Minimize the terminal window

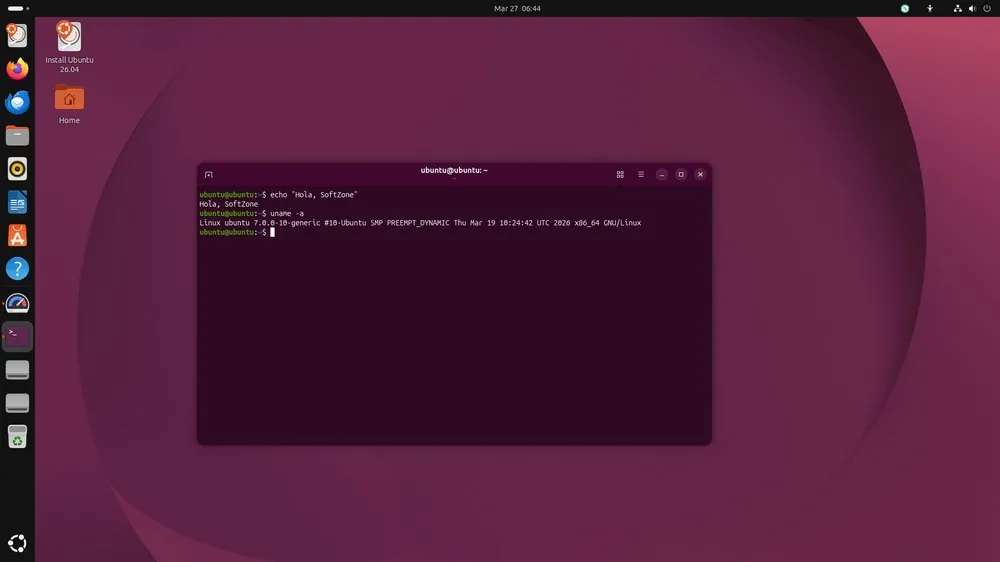(662, 175)
